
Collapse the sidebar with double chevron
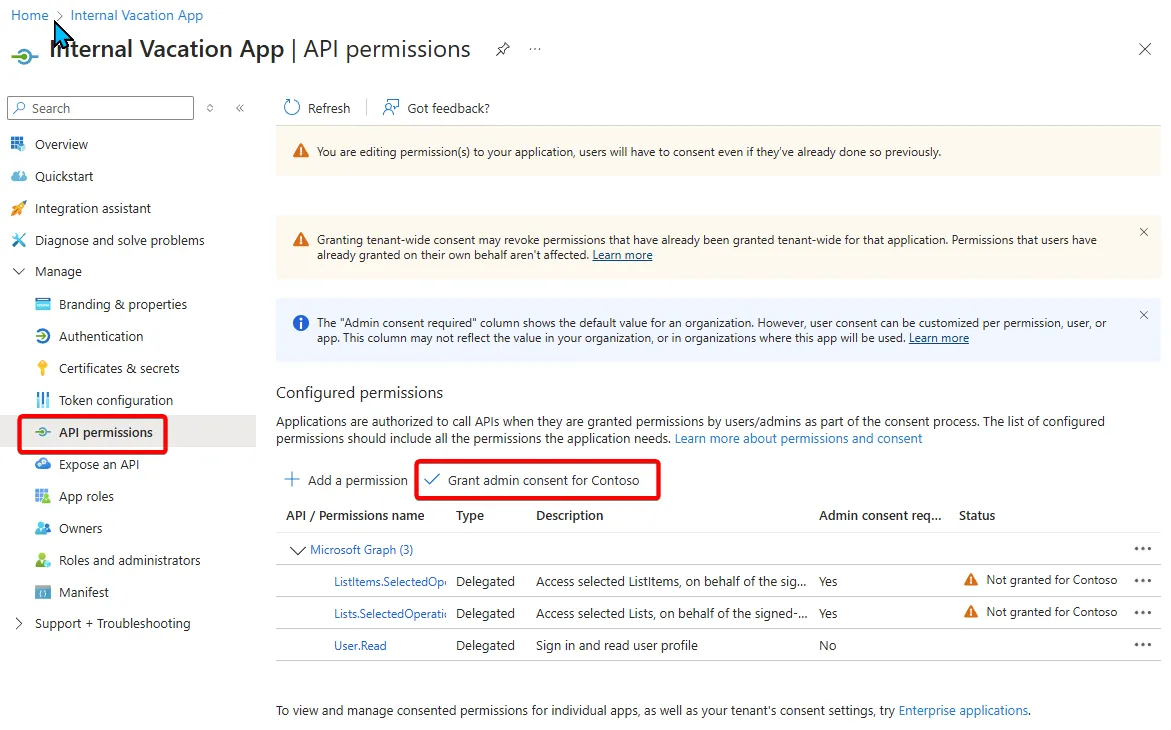tap(240, 108)
